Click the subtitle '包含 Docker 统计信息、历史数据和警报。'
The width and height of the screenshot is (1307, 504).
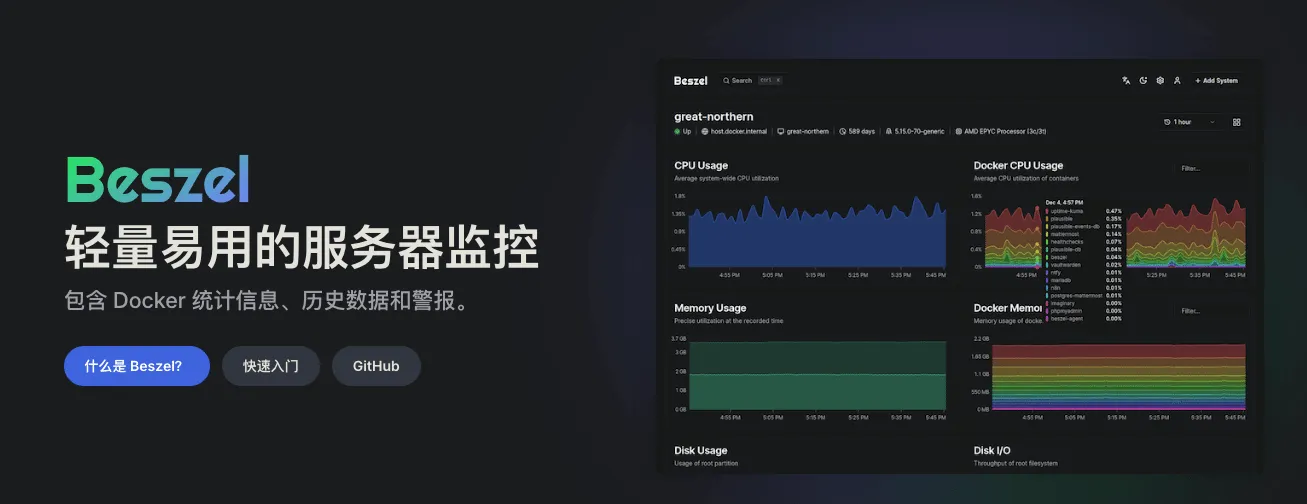click(x=267, y=301)
